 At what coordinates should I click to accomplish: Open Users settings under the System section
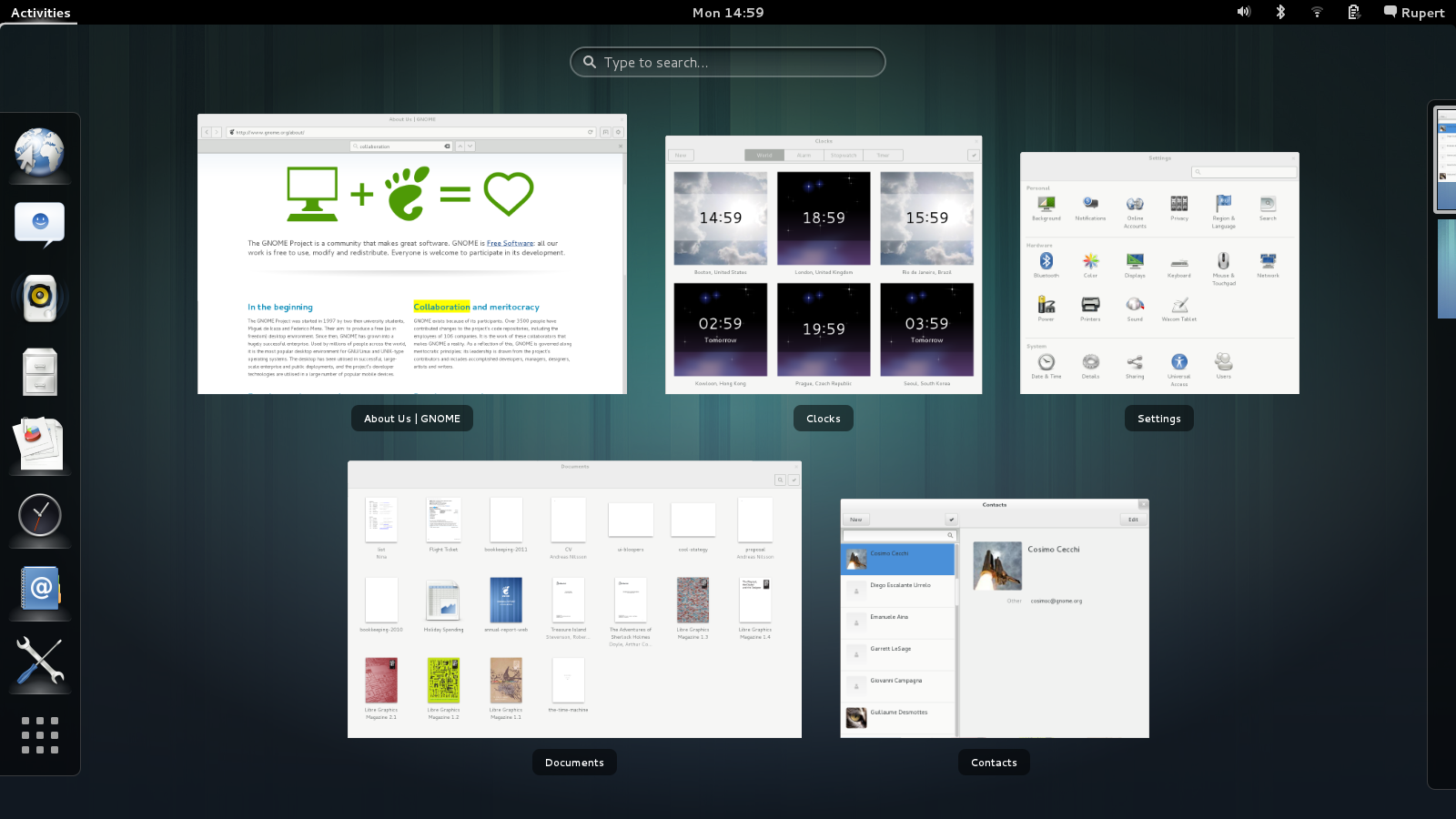click(1223, 364)
